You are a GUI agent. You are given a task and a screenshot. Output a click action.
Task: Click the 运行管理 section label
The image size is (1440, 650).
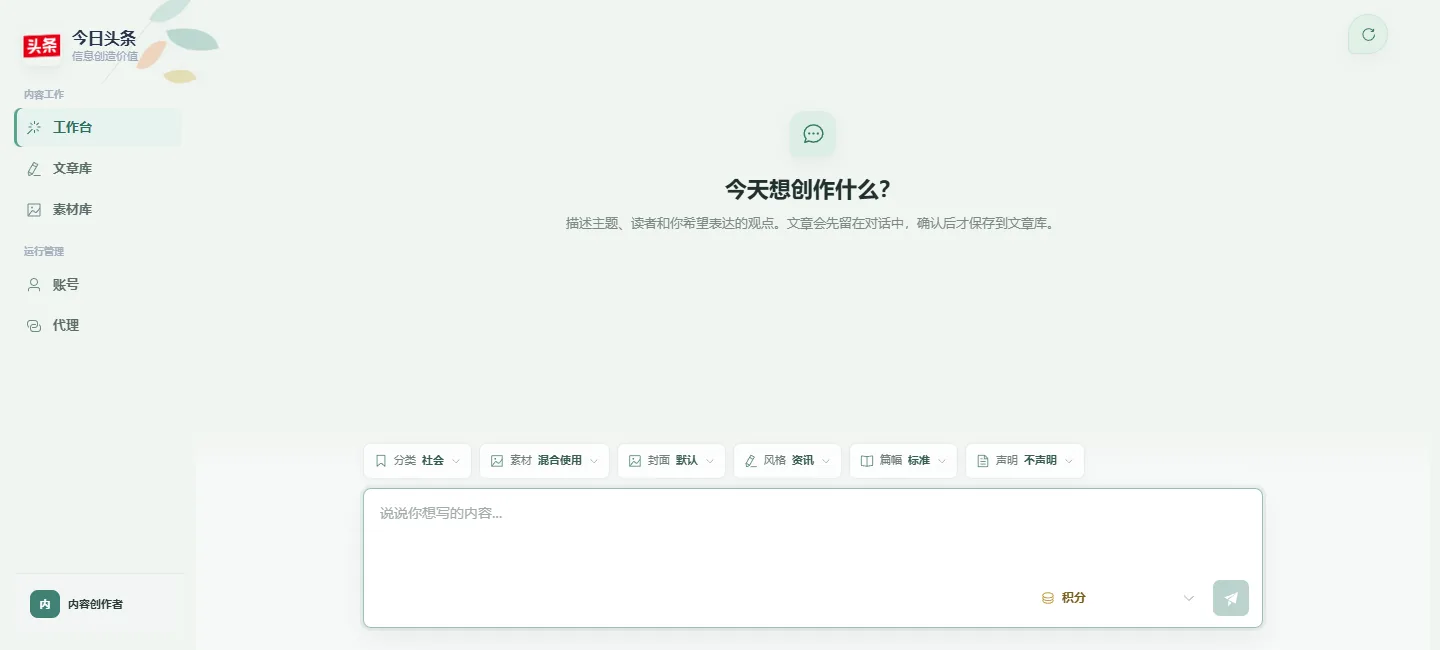pyautogui.click(x=44, y=251)
